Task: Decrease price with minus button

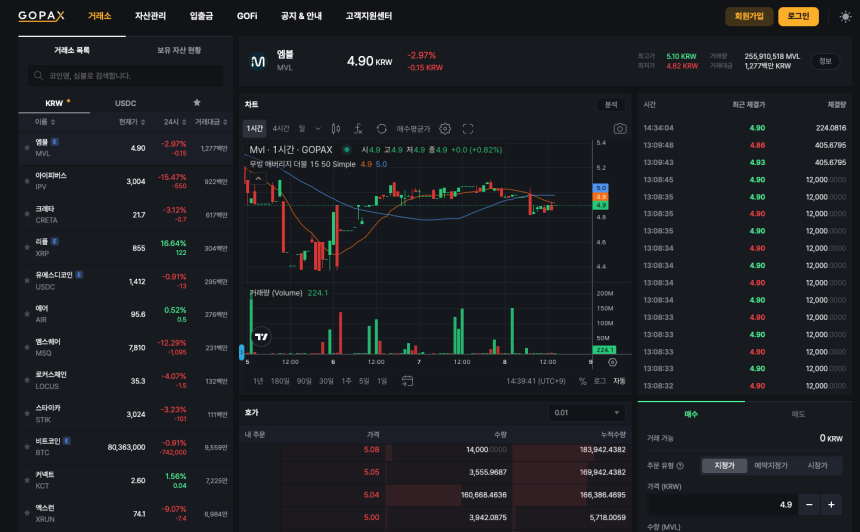Action: (809, 505)
